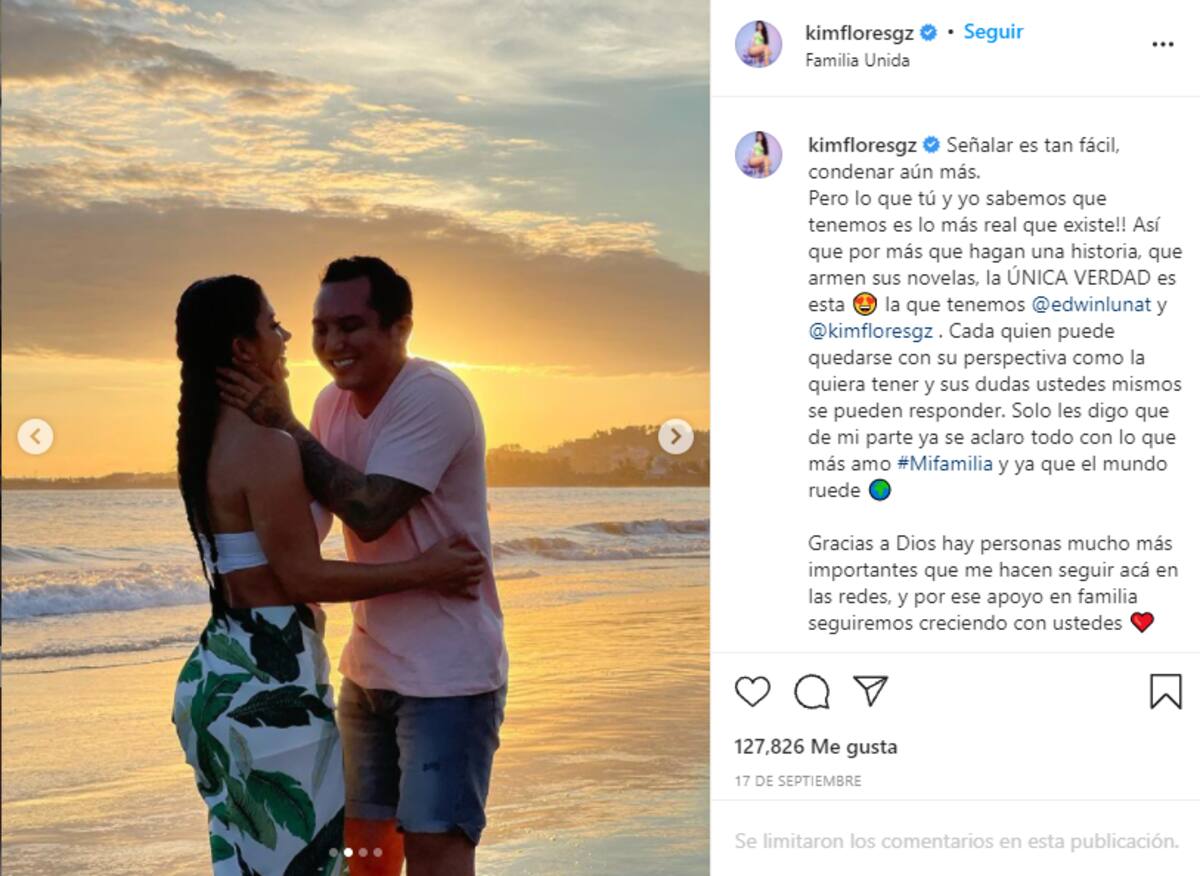Open the three-dot more options menu
Screen dimensions: 1200x876
(x=1162, y=45)
